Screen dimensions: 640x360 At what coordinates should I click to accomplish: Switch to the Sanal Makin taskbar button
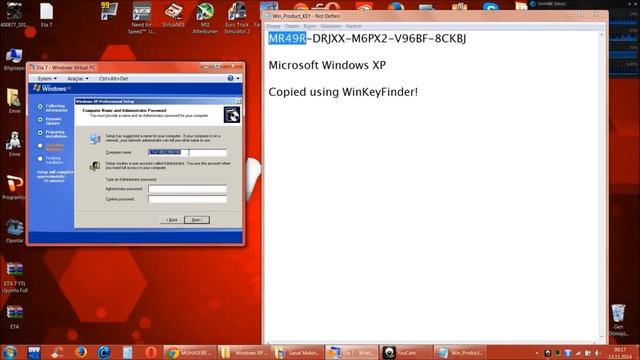298,352
